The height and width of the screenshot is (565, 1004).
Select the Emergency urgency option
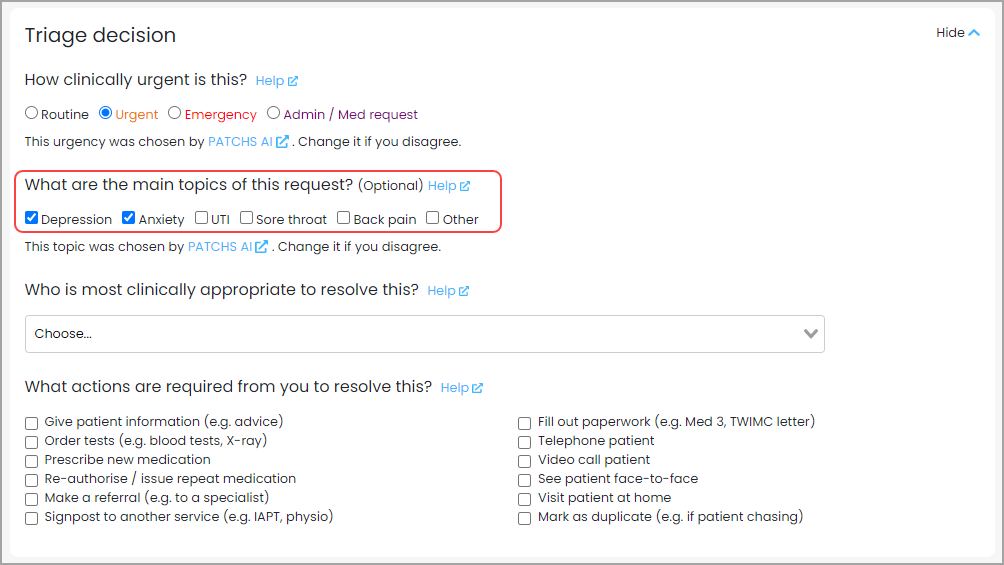[x=174, y=113]
